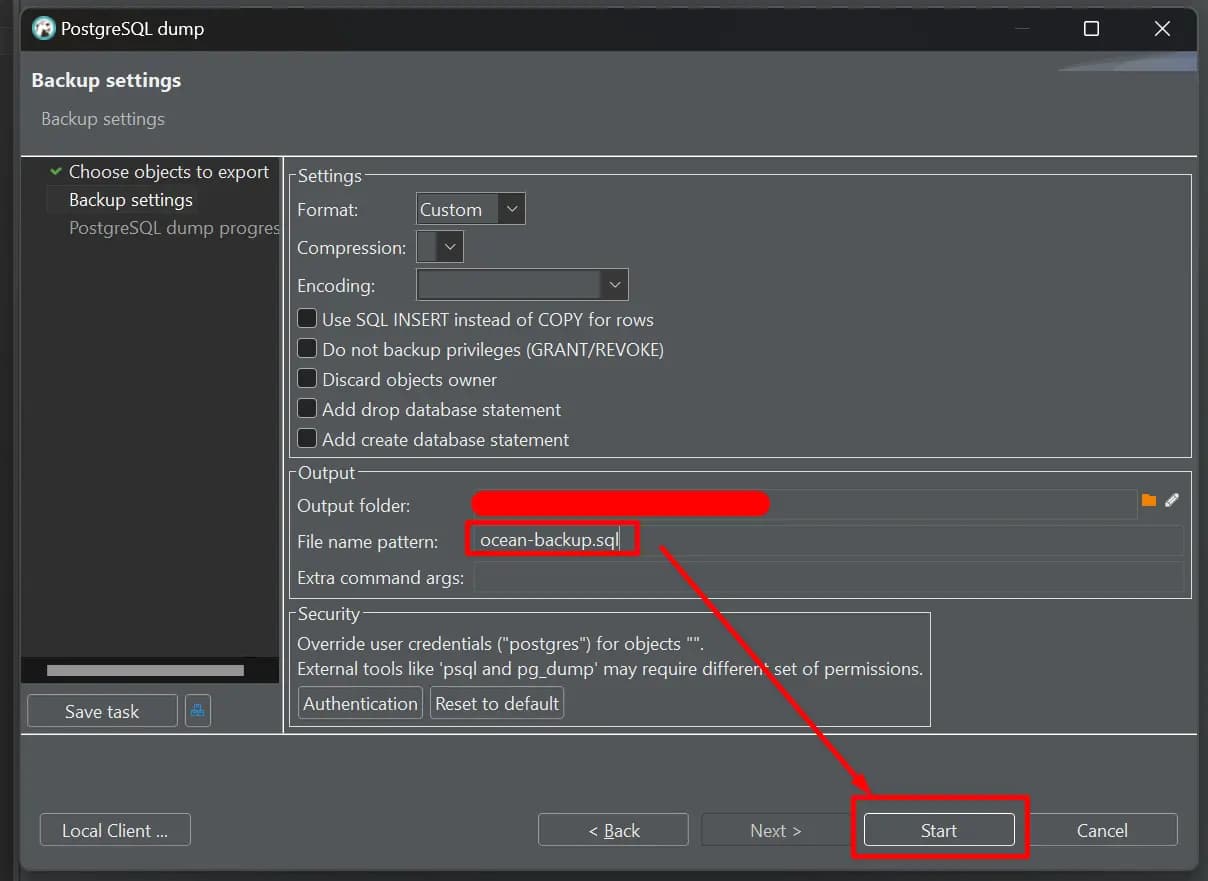Go back with the Back button

613,830
